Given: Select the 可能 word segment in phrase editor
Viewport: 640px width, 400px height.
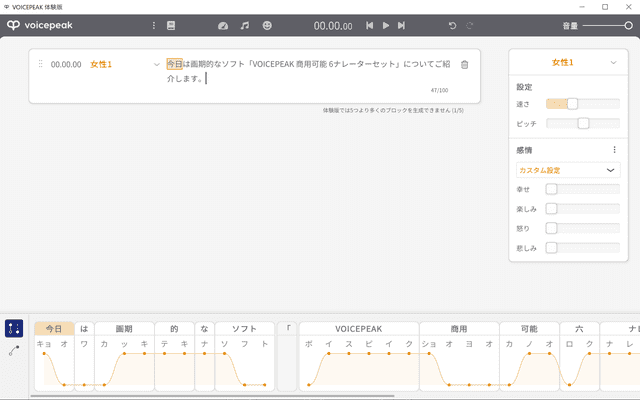Looking at the screenshot, I should [x=529, y=329].
